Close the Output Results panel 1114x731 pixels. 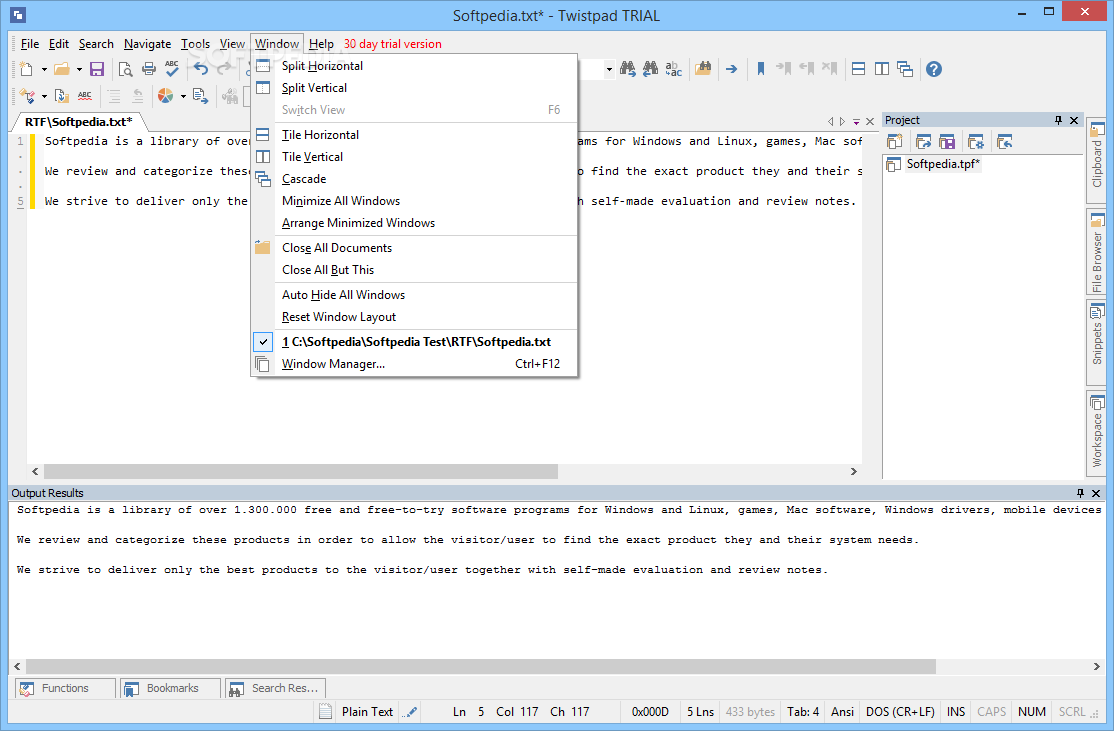click(1096, 493)
